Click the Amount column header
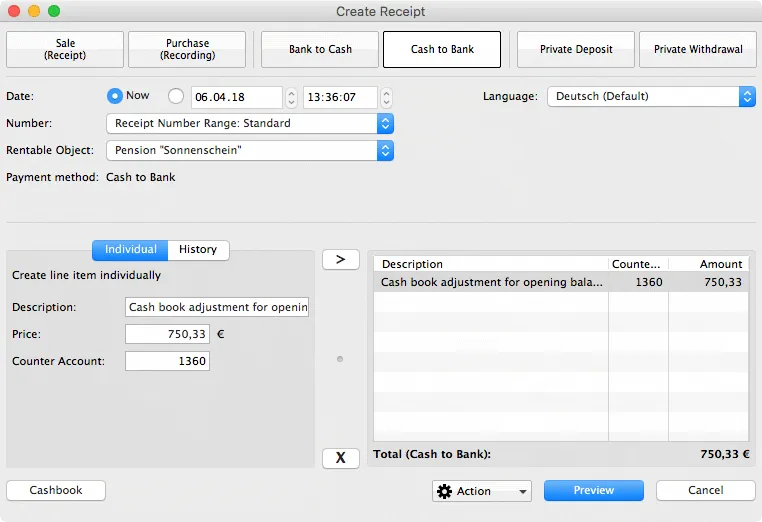Viewport: 762px width, 522px height. (709, 264)
